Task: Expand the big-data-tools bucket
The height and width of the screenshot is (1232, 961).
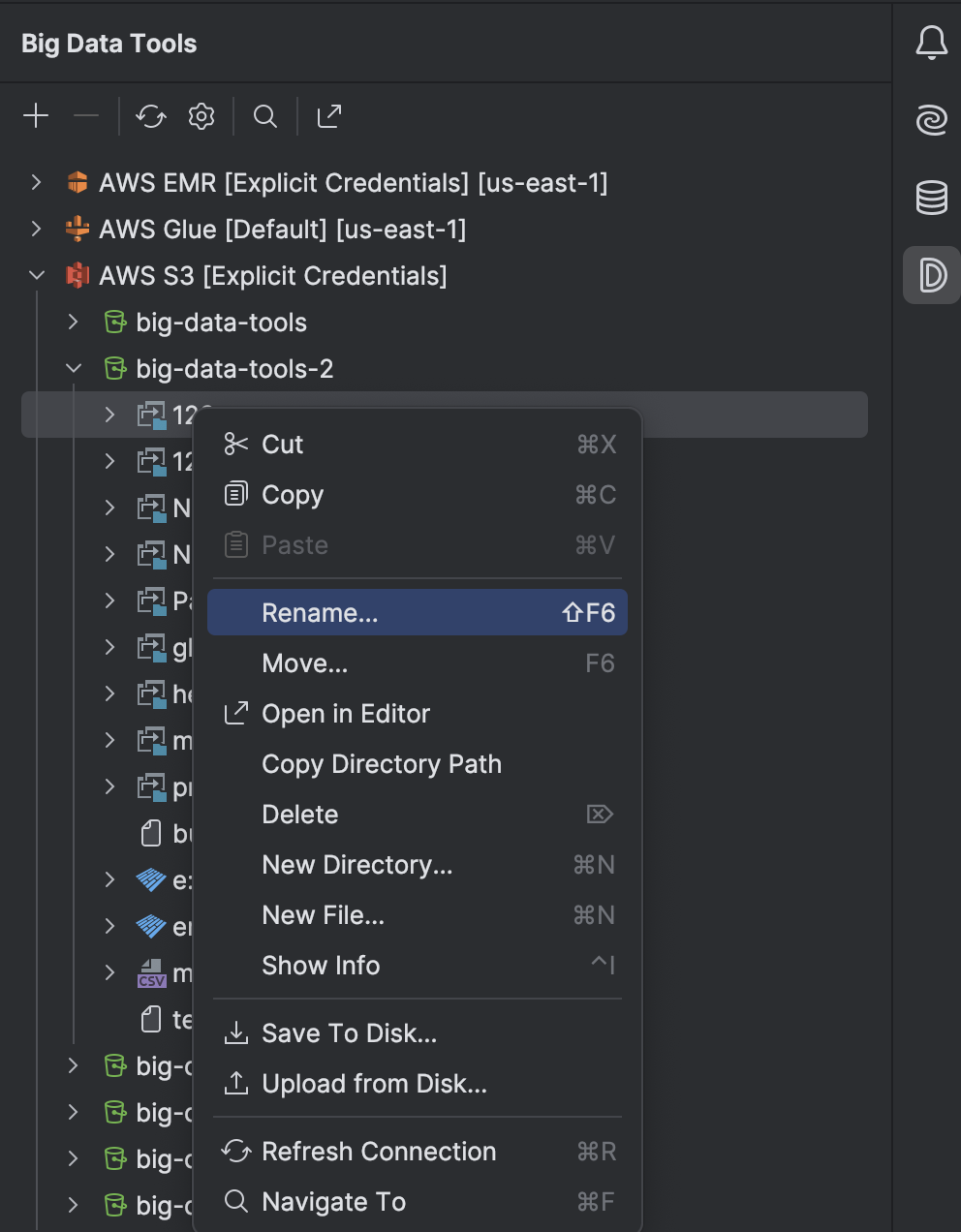Action: 74,322
